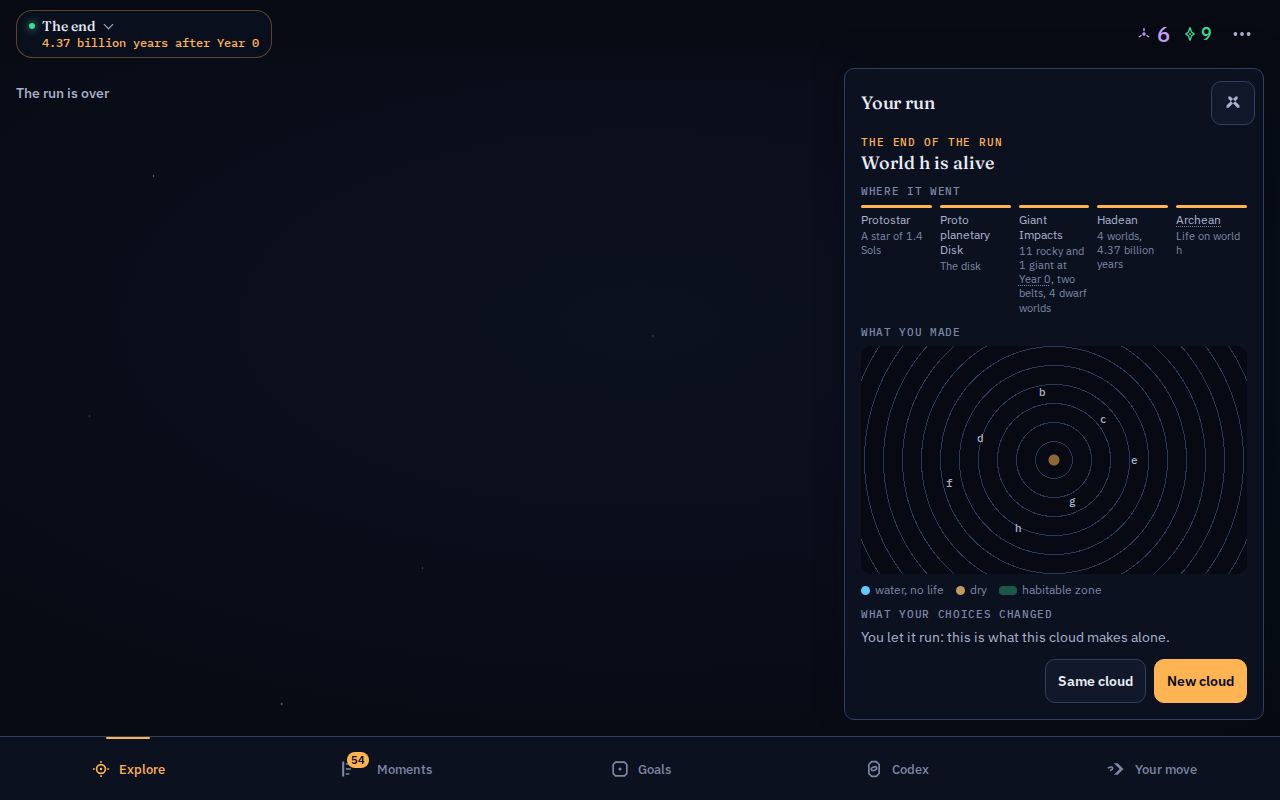Image resolution: width=1280 pixels, height=800 pixels.
Task: Choose world e on the orbit map
Action: 1134,461
